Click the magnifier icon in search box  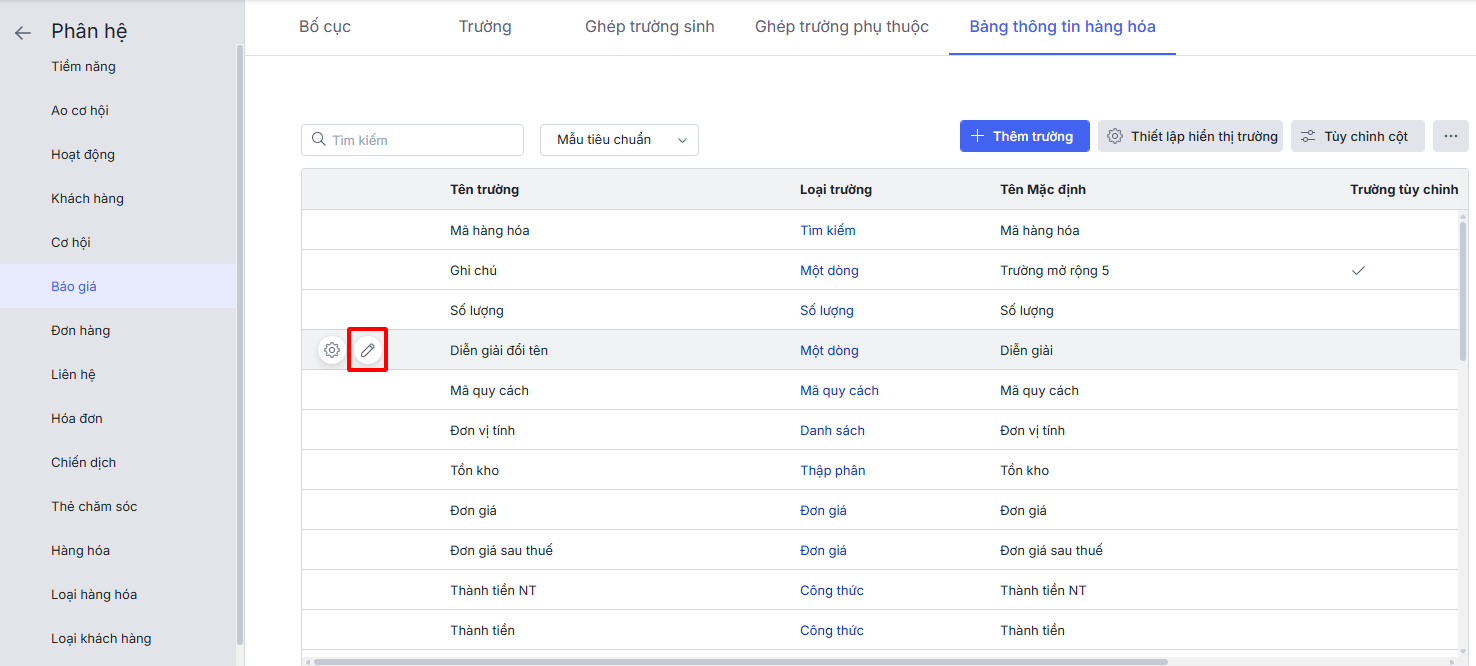coord(319,140)
